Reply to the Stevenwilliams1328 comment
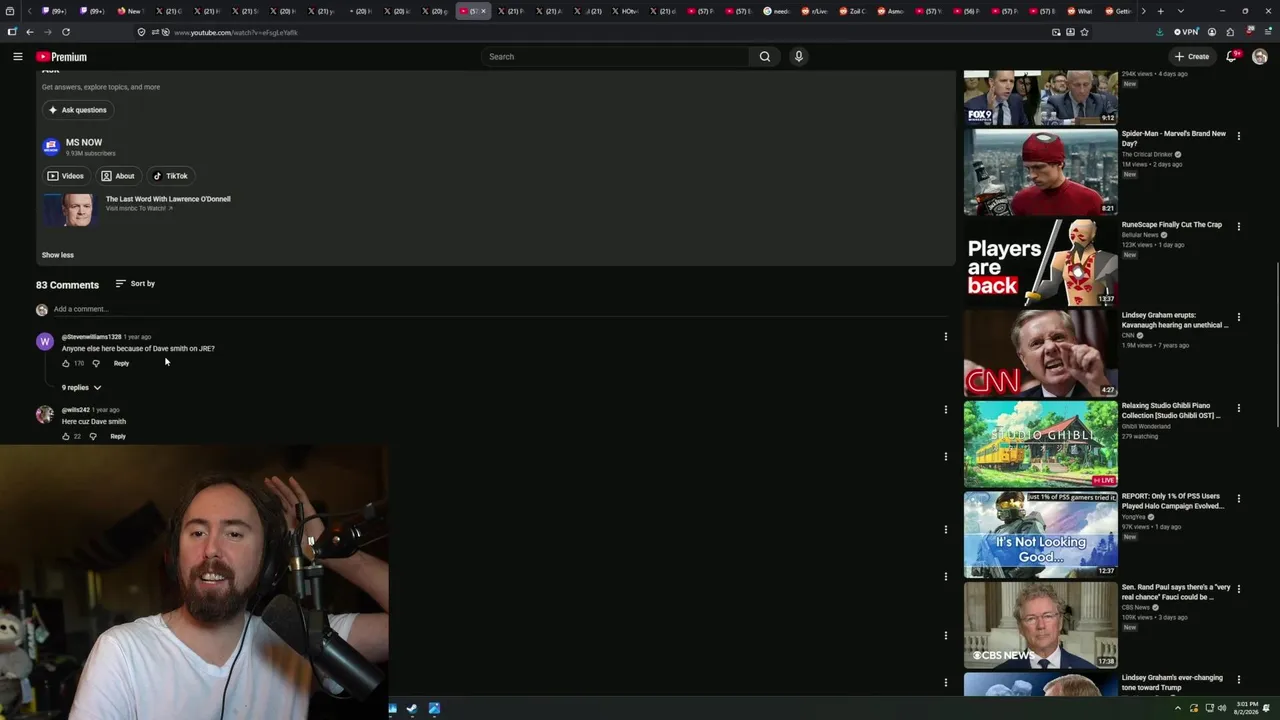1280x720 pixels. click(121, 363)
